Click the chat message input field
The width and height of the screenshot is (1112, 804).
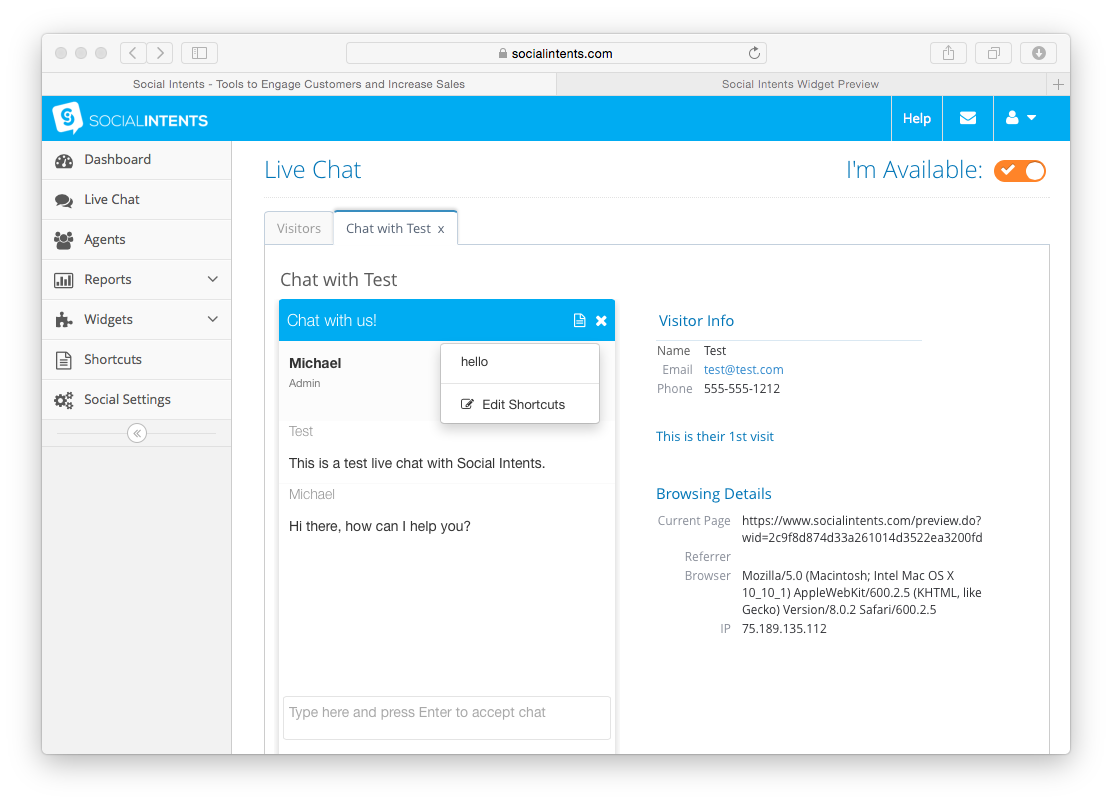point(447,718)
